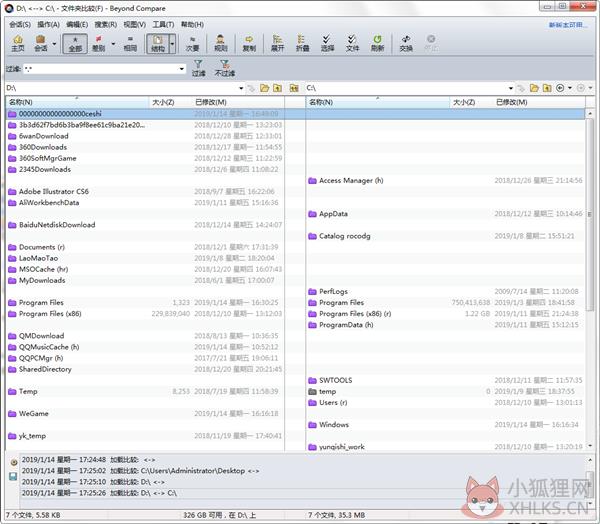Screen dimensions: 600x524
Task: Select the 0000000000000000ceshi folder row
Action: click(x=145, y=114)
